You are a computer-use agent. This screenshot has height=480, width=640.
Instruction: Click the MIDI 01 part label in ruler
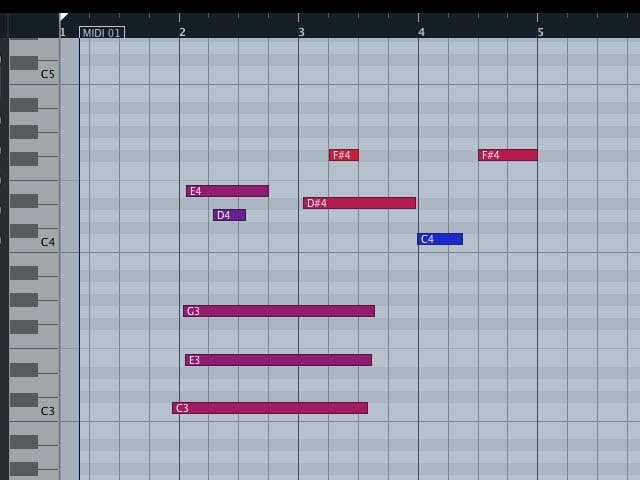coord(102,33)
